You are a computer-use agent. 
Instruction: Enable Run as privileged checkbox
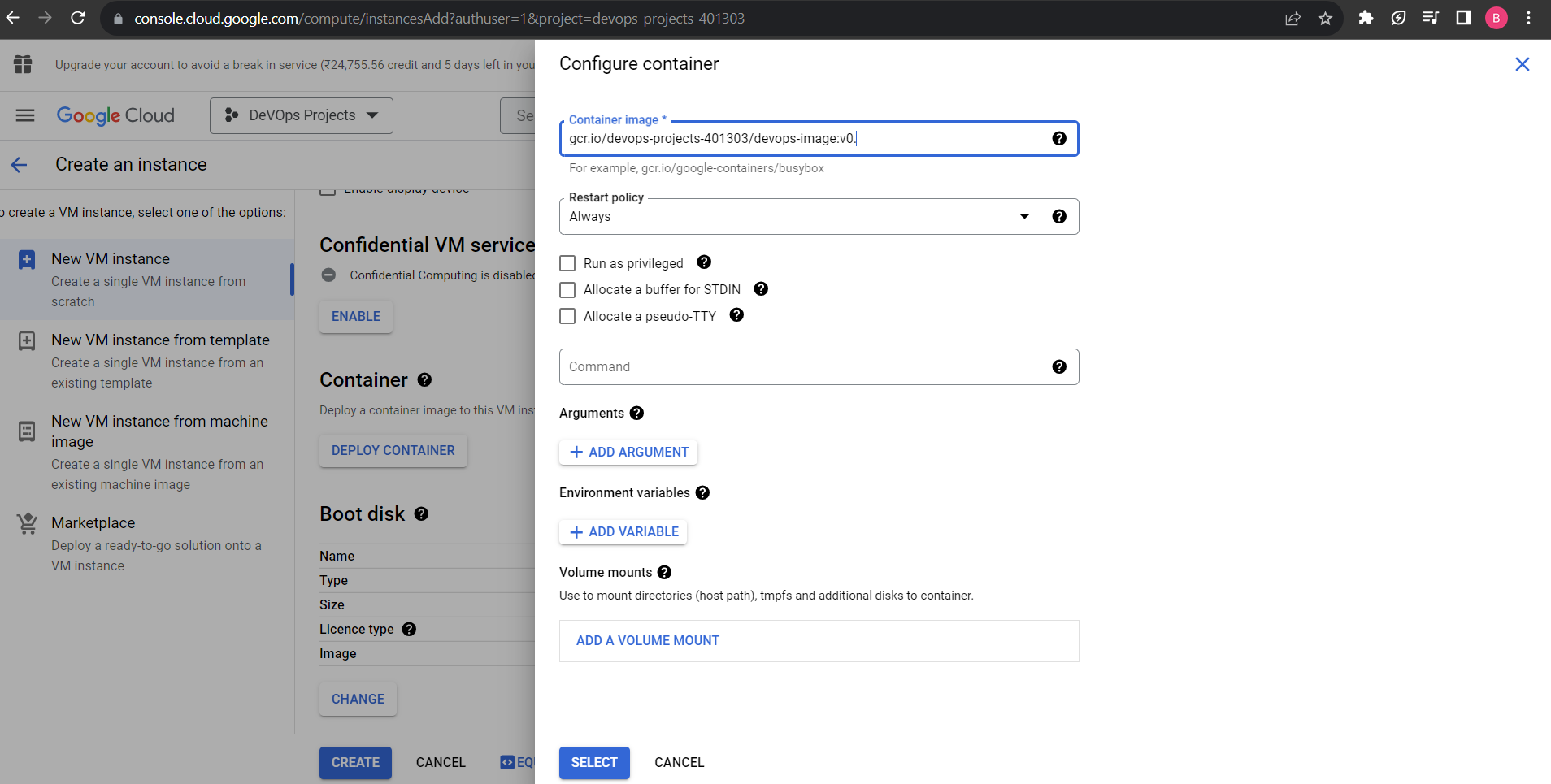[567, 263]
